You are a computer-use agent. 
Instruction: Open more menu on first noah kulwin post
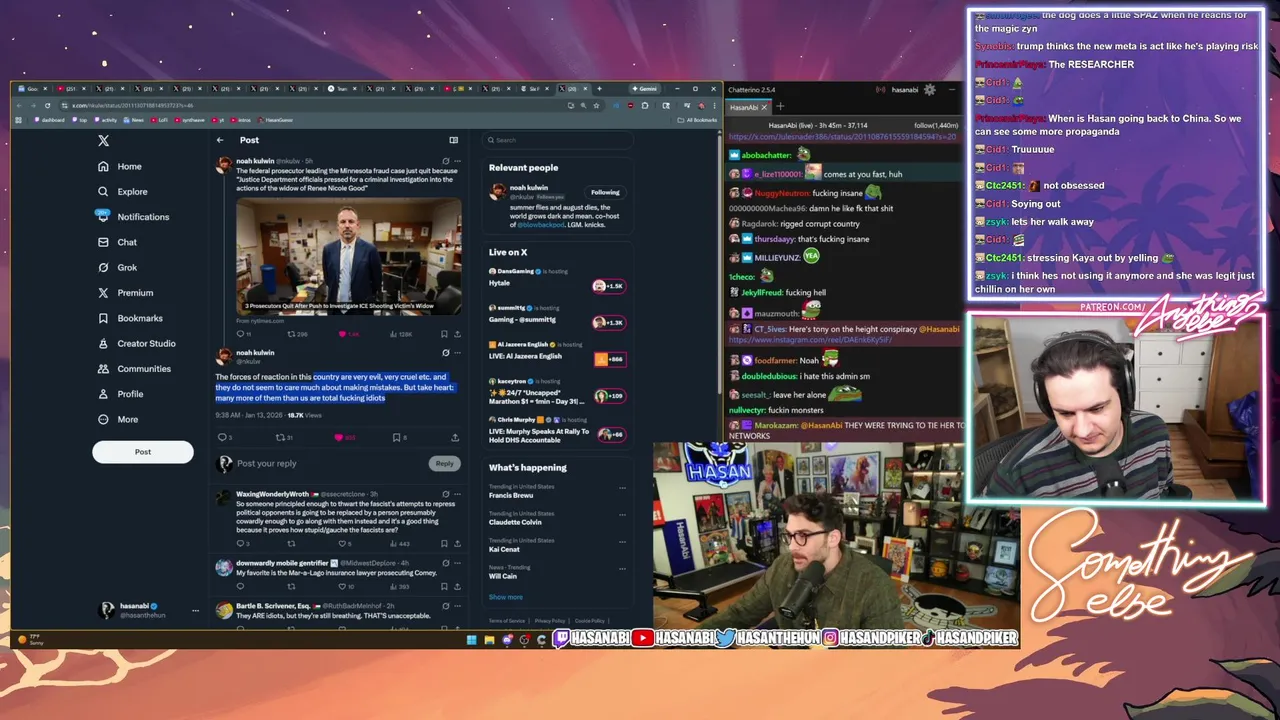[458, 161]
